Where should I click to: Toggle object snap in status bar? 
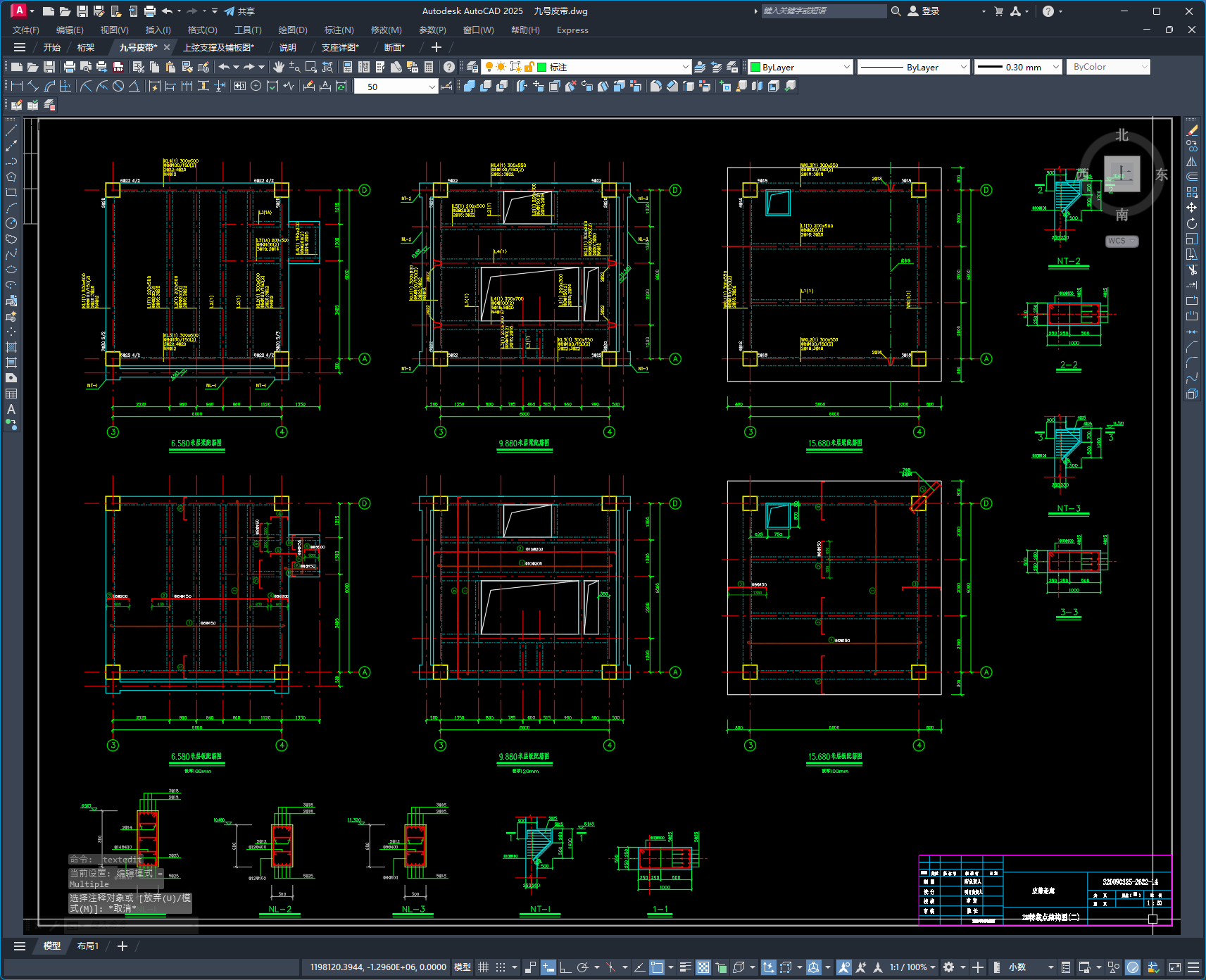click(656, 967)
